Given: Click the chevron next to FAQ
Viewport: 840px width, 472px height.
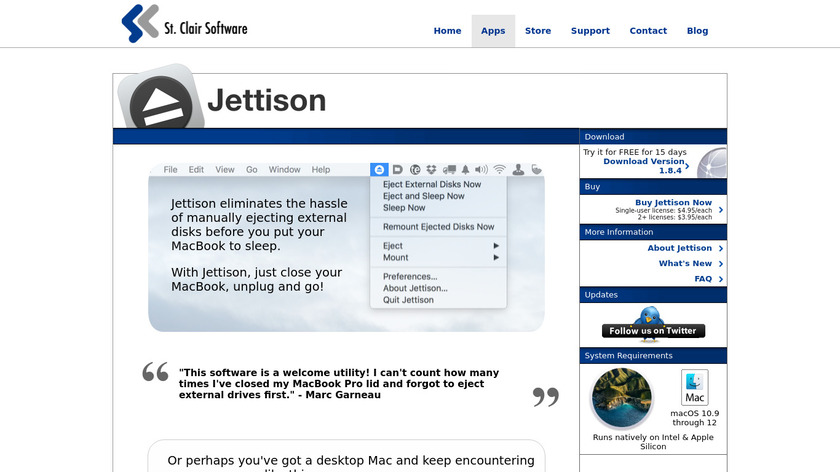Looking at the screenshot, I should point(721,280).
